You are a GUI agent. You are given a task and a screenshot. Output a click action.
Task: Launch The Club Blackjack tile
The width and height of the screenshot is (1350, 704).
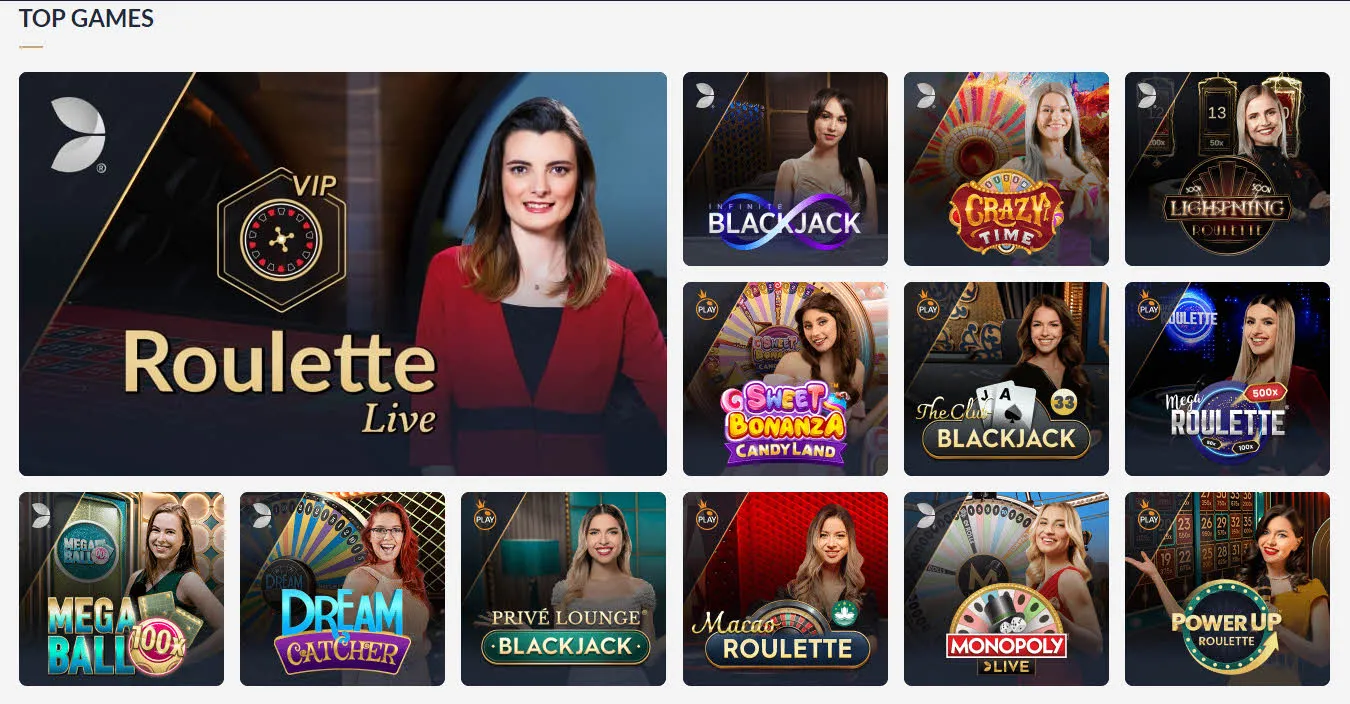tap(1006, 379)
